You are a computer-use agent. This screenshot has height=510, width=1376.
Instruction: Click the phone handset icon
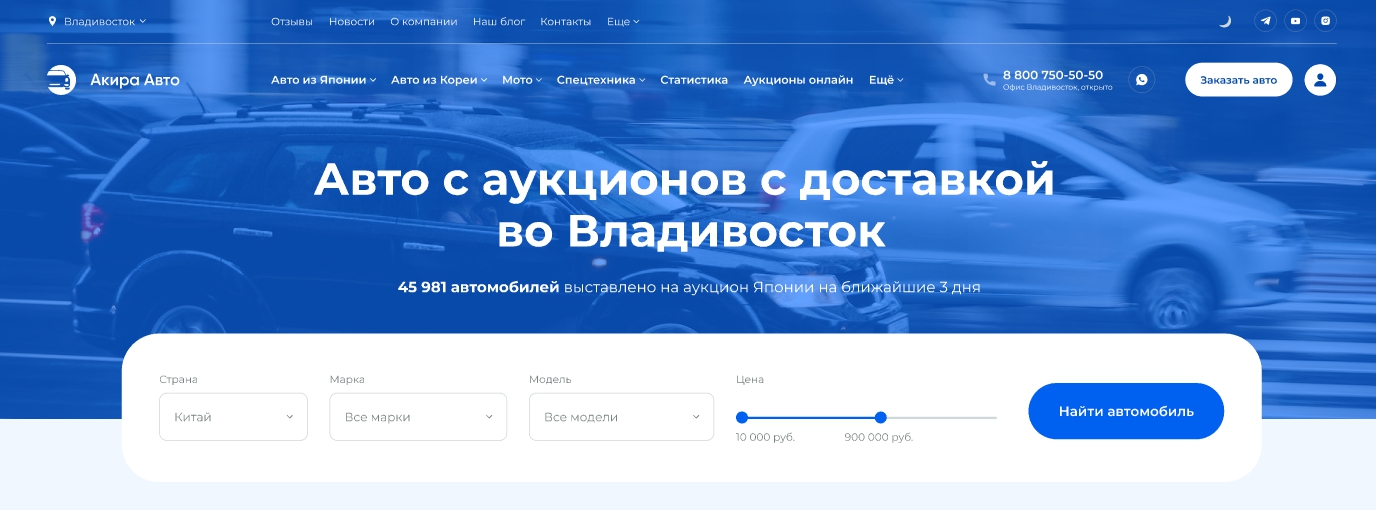(x=990, y=79)
